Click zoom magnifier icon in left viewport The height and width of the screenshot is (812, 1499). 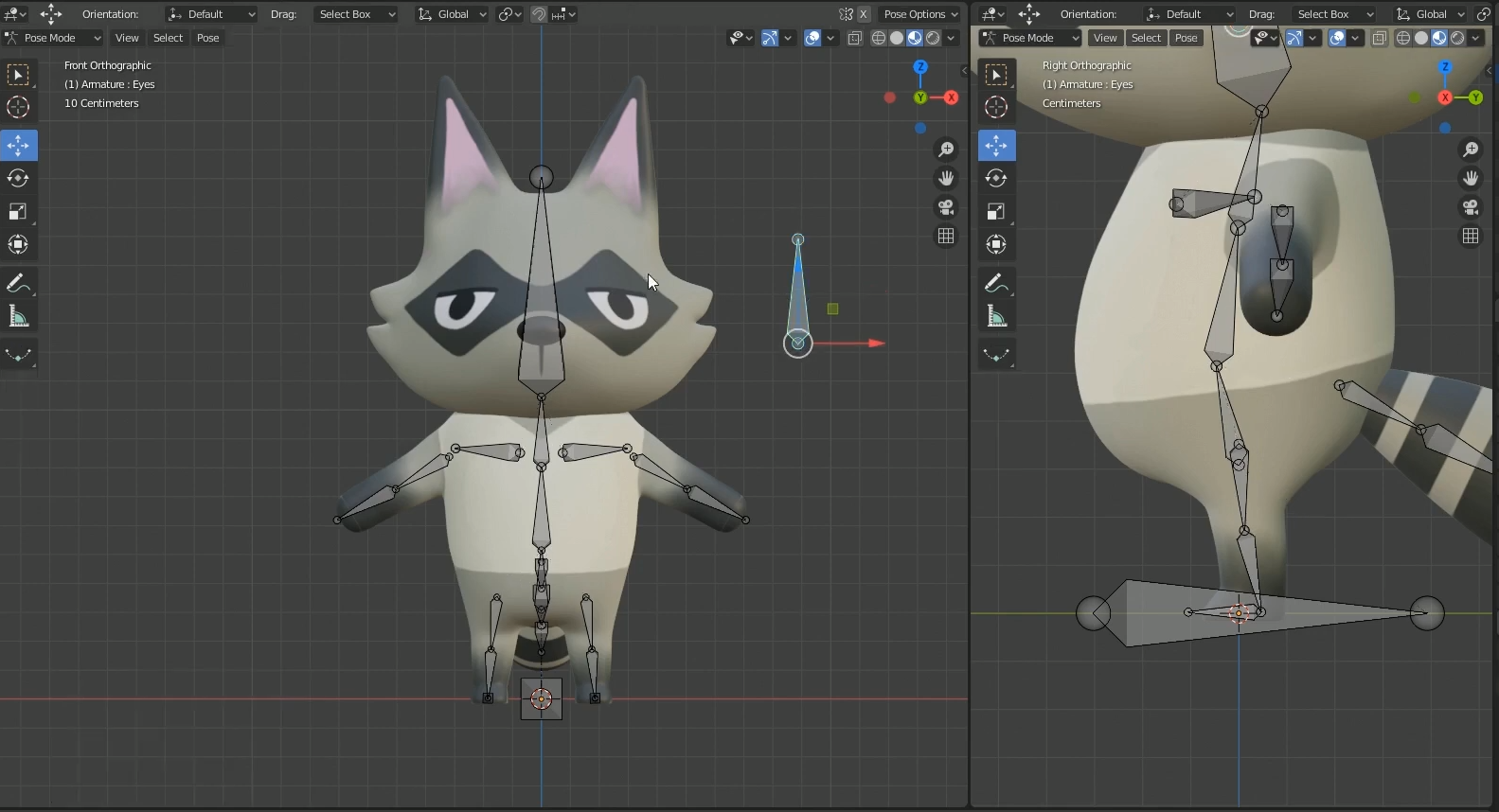(945, 150)
